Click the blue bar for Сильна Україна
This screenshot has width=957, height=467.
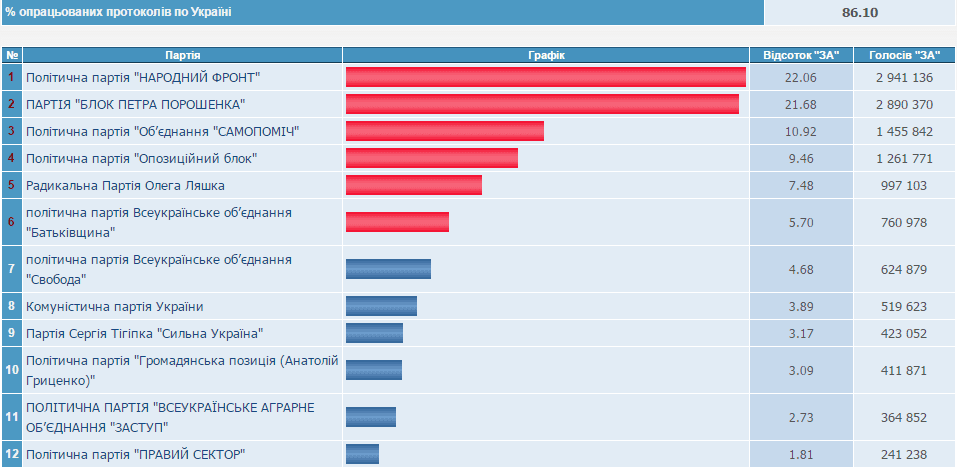(374, 333)
